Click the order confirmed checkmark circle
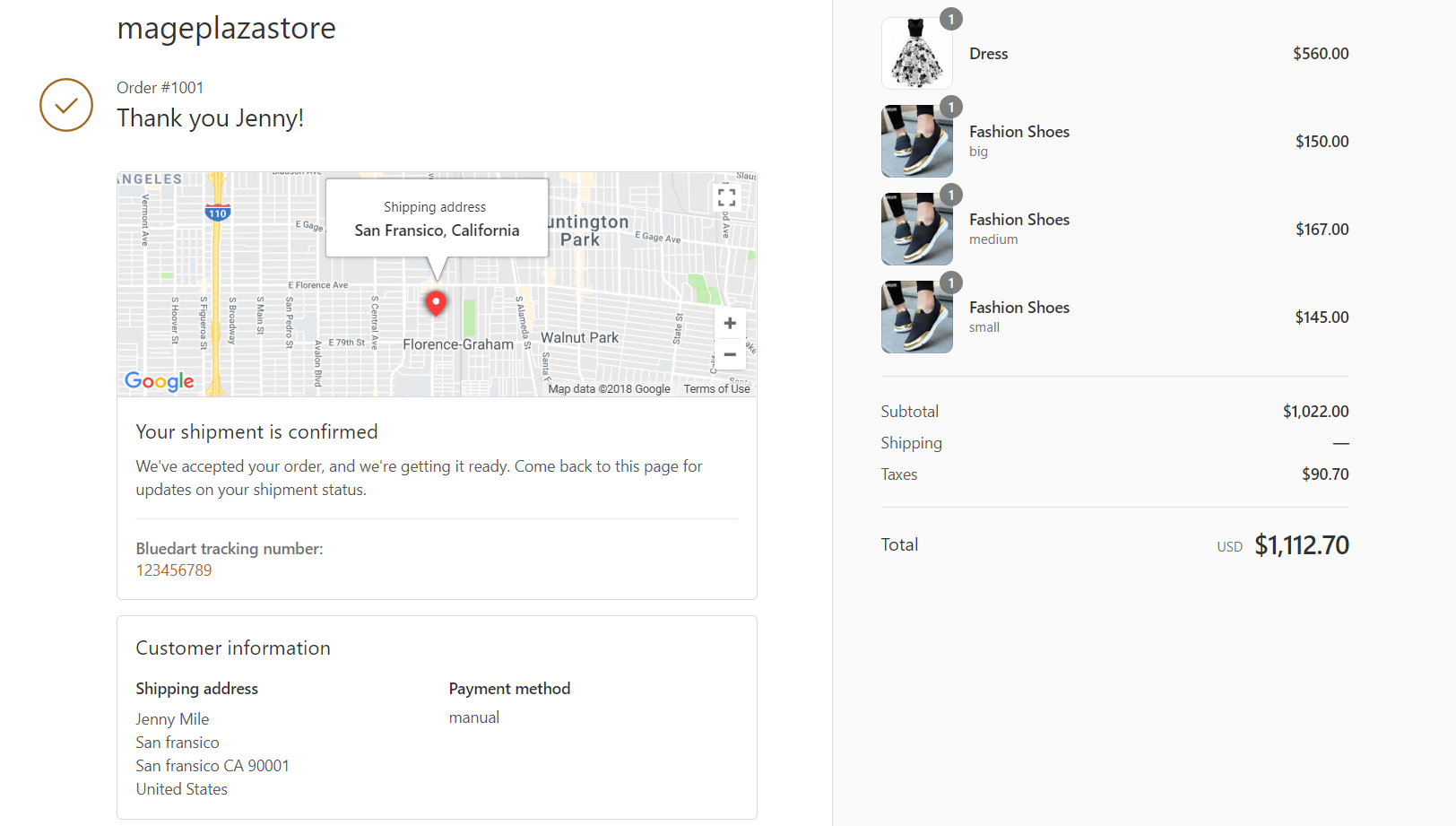The width and height of the screenshot is (1456, 826). [66, 105]
